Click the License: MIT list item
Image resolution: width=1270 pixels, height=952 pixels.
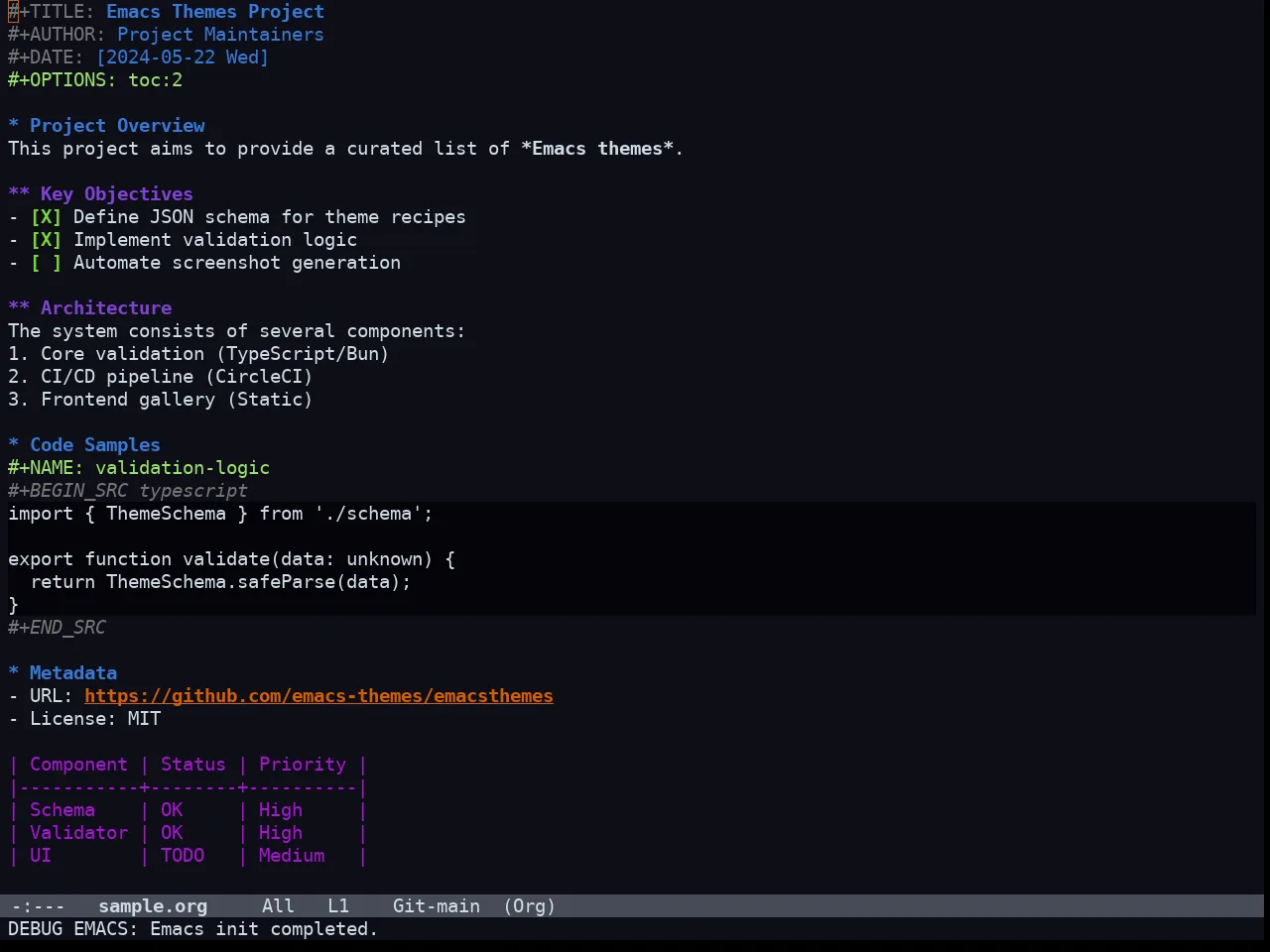[84, 719]
